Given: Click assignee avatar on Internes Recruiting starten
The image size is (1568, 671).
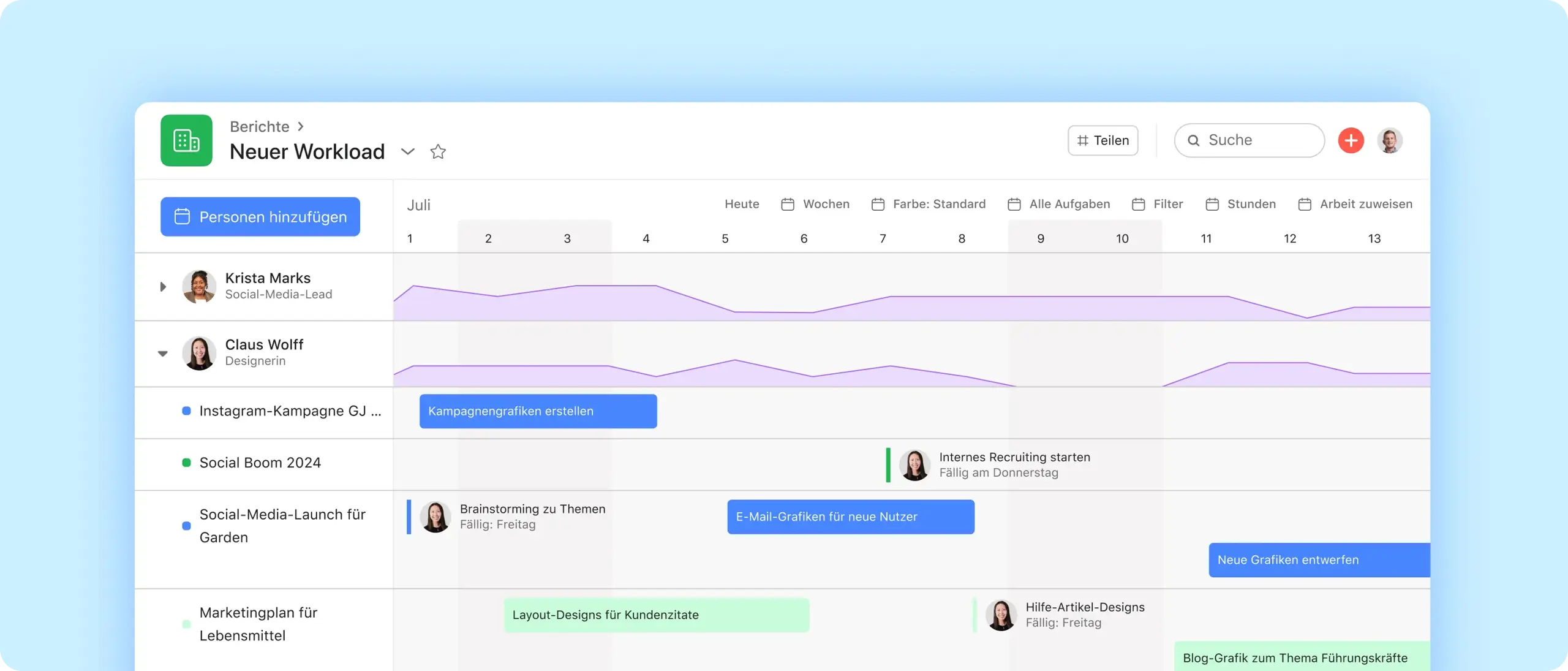Looking at the screenshot, I should 914,464.
